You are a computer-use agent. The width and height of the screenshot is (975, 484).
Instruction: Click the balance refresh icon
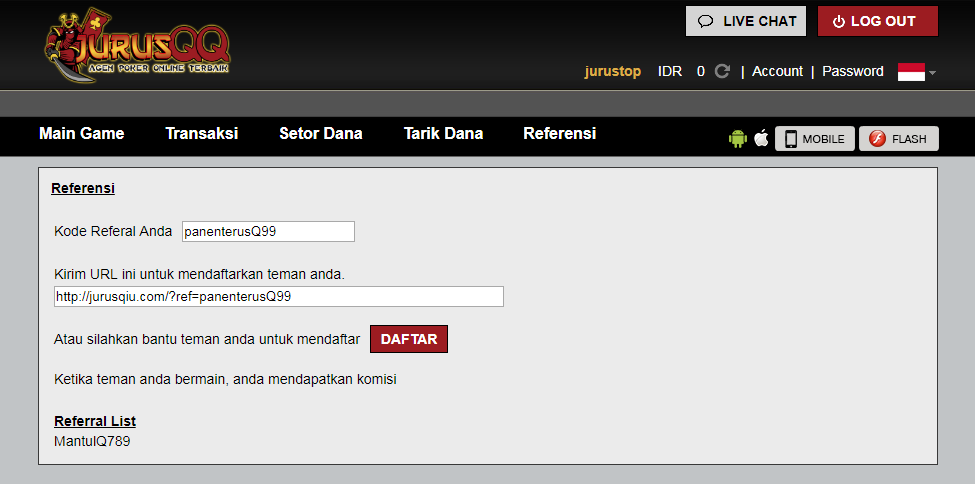(722, 72)
